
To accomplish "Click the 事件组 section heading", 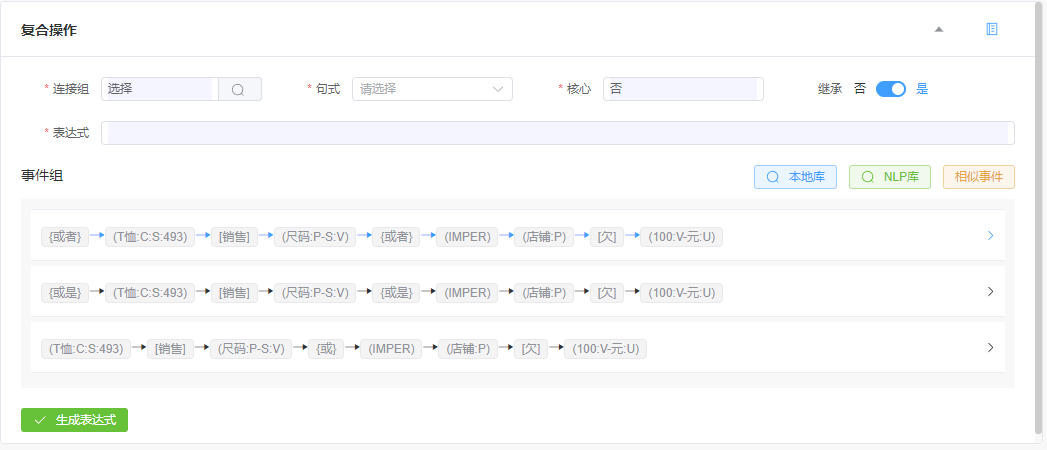I will pos(42,176).
